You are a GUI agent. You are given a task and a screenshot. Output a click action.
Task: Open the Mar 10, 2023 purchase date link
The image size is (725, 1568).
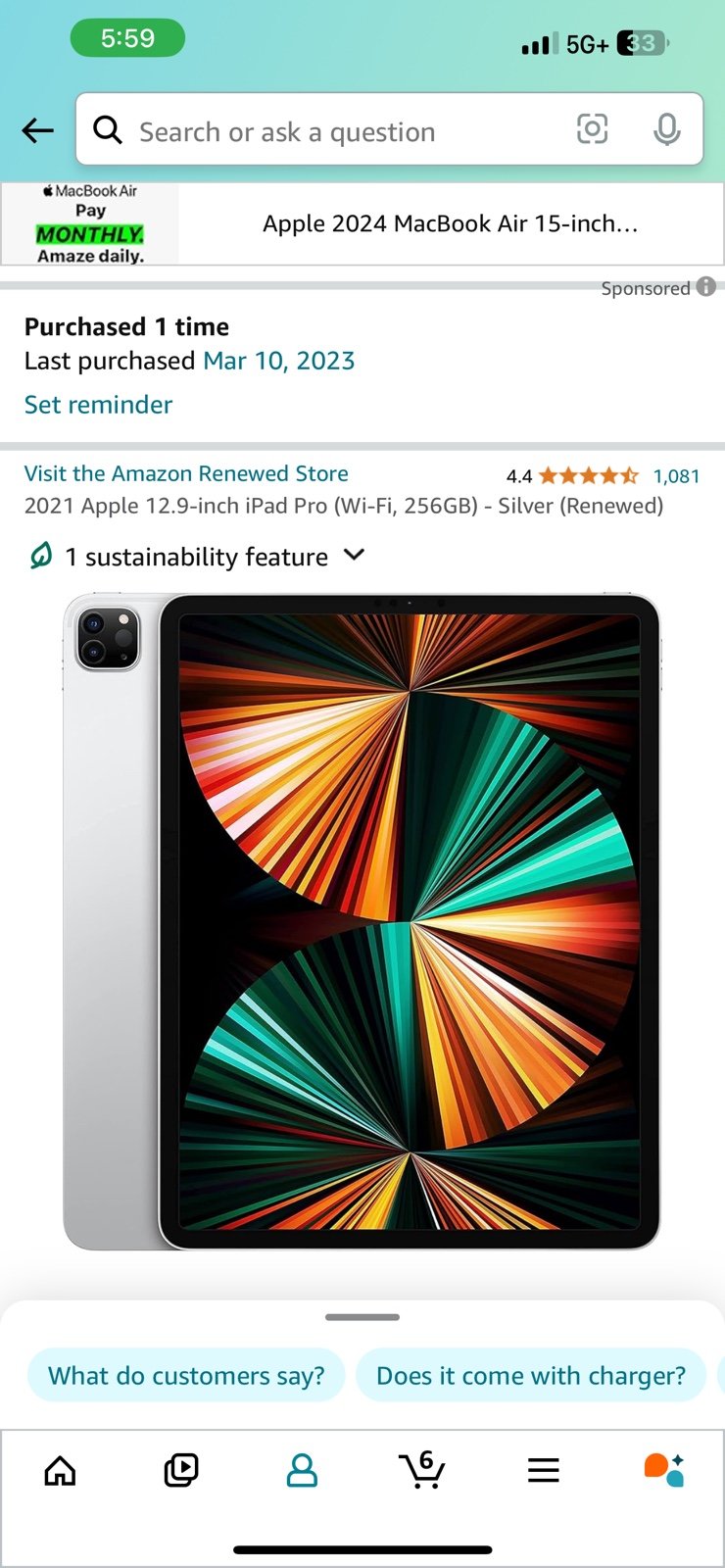[279, 361]
